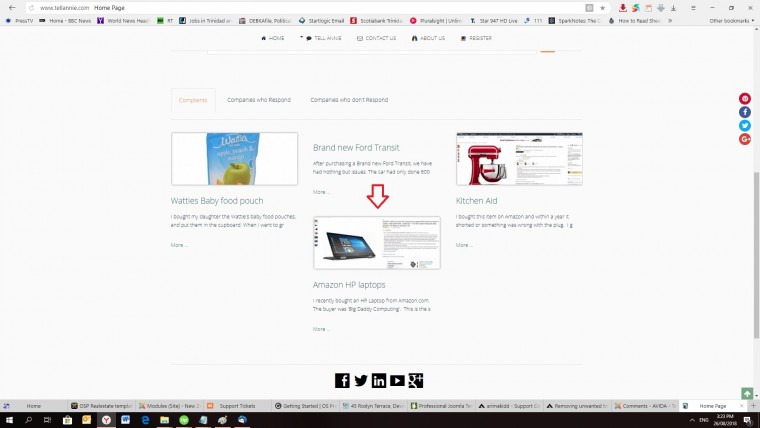The image size is (760, 428).
Task: Open Home - BBC News bookmark
Action: click(65, 21)
